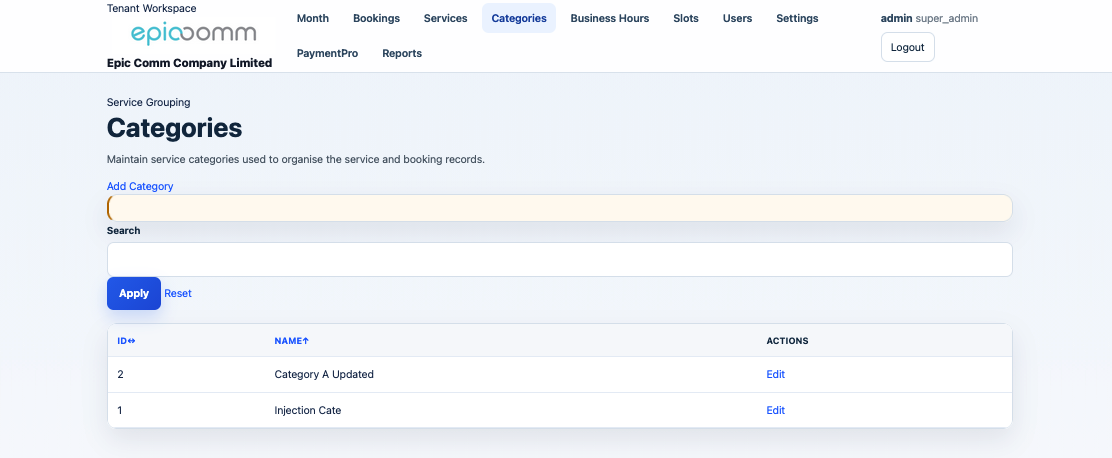This screenshot has width=1112, height=458.
Task: Open the Services page
Action: coord(445,18)
